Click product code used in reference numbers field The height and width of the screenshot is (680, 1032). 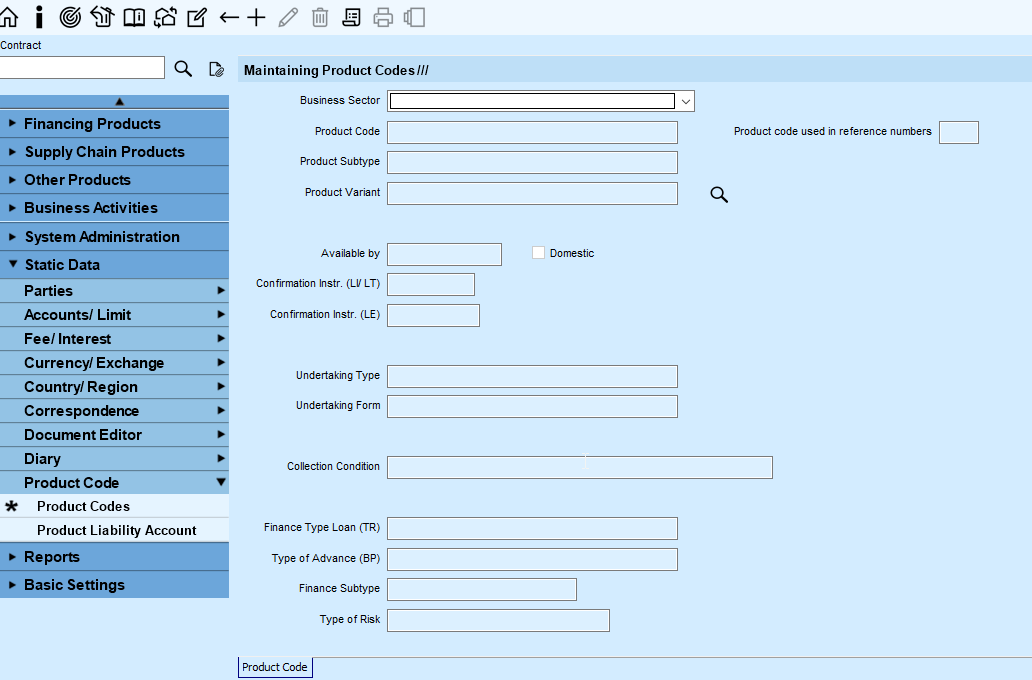click(x=958, y=132)
